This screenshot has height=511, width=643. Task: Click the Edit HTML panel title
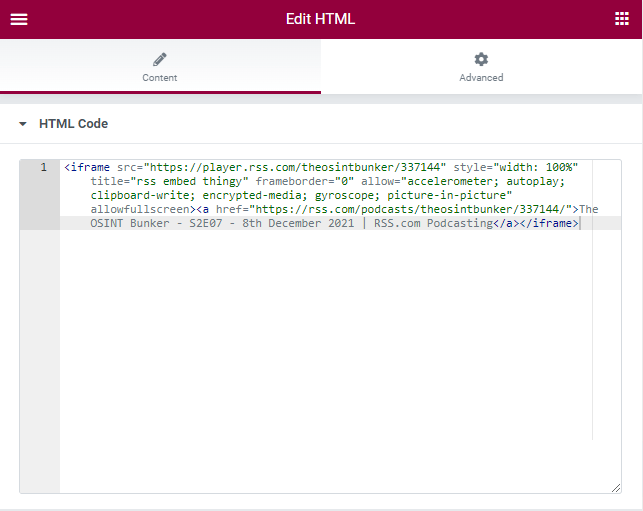tap(320, 19)
